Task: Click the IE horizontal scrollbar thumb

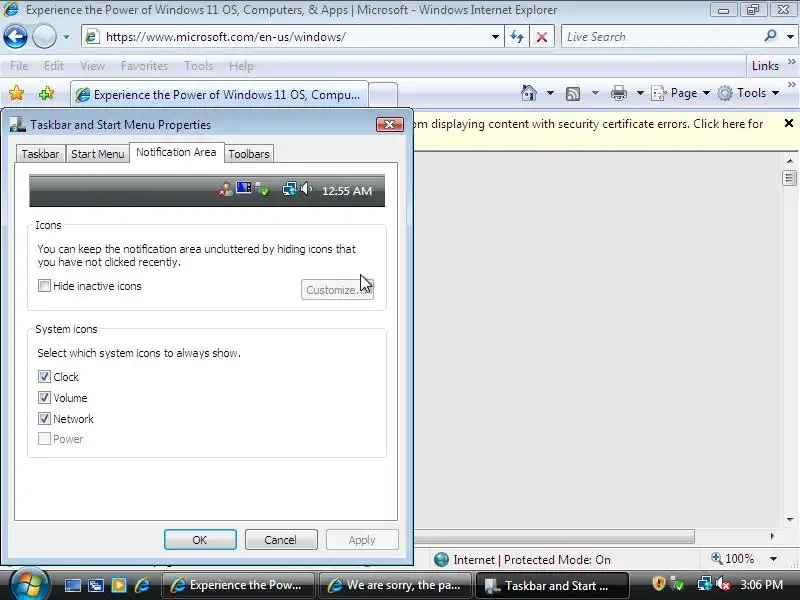Action: (554, 537)
